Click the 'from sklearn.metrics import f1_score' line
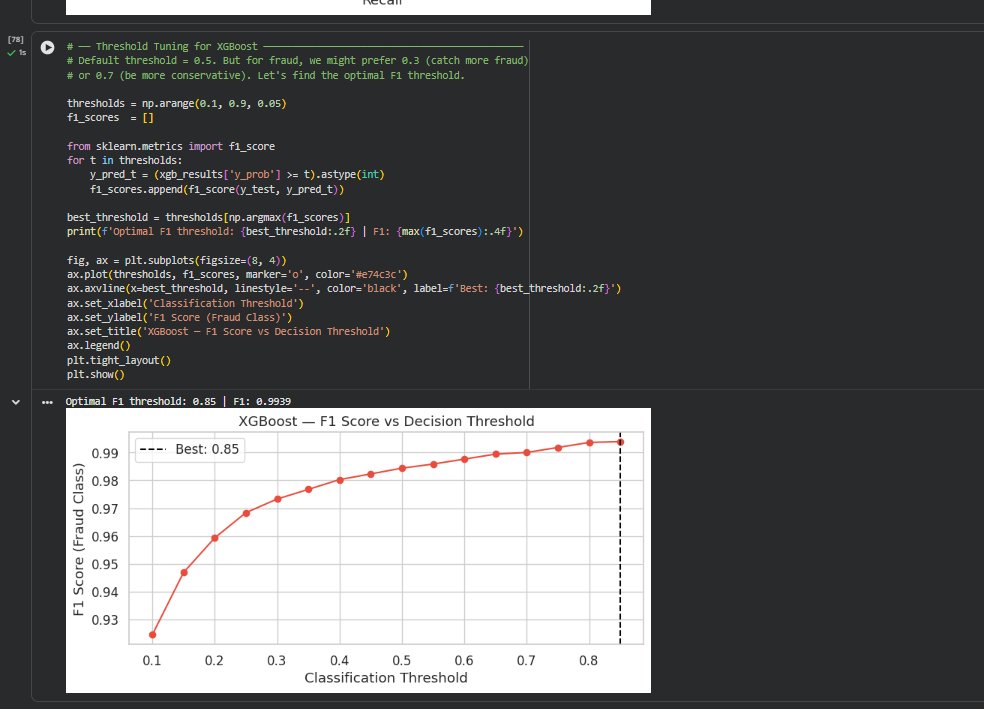This screenshot has height=709, width=984. pyautogui.click(x=170, y=146)
